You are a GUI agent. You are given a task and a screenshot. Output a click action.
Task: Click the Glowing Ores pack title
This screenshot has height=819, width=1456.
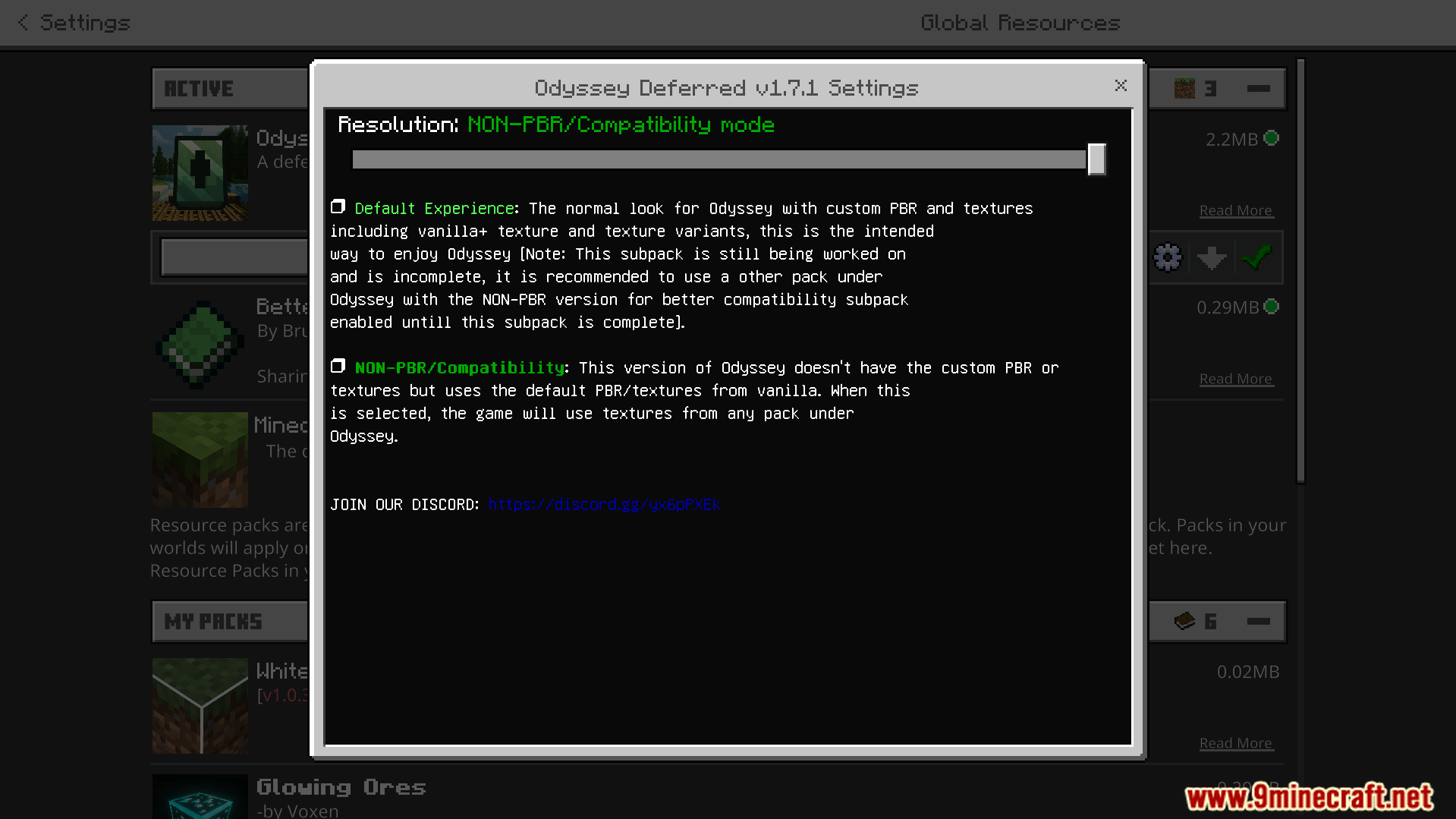point(341,787)
